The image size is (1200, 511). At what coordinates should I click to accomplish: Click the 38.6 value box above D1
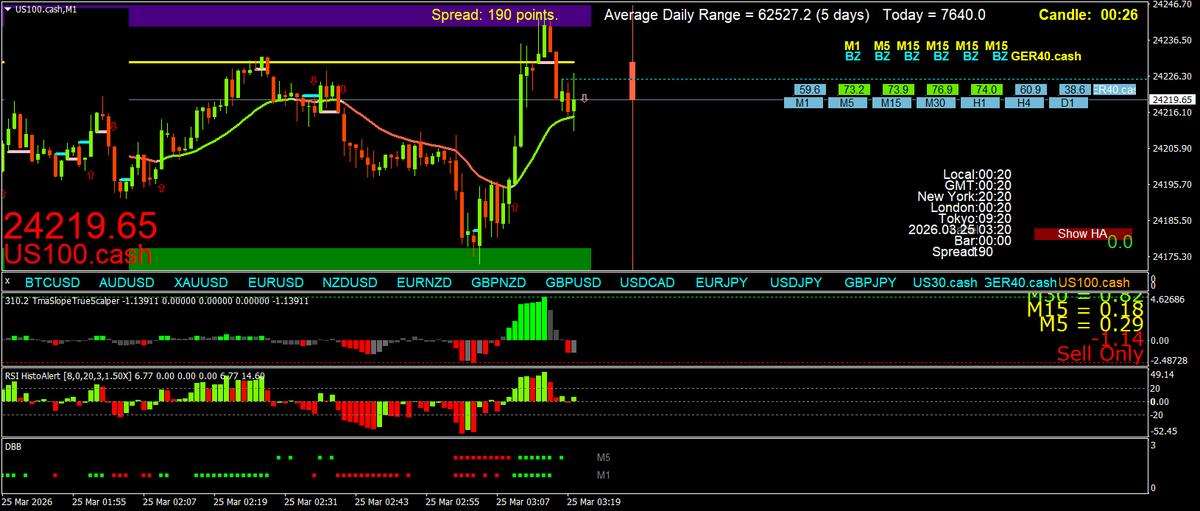pyautogui.click(x=1075, y=90)
